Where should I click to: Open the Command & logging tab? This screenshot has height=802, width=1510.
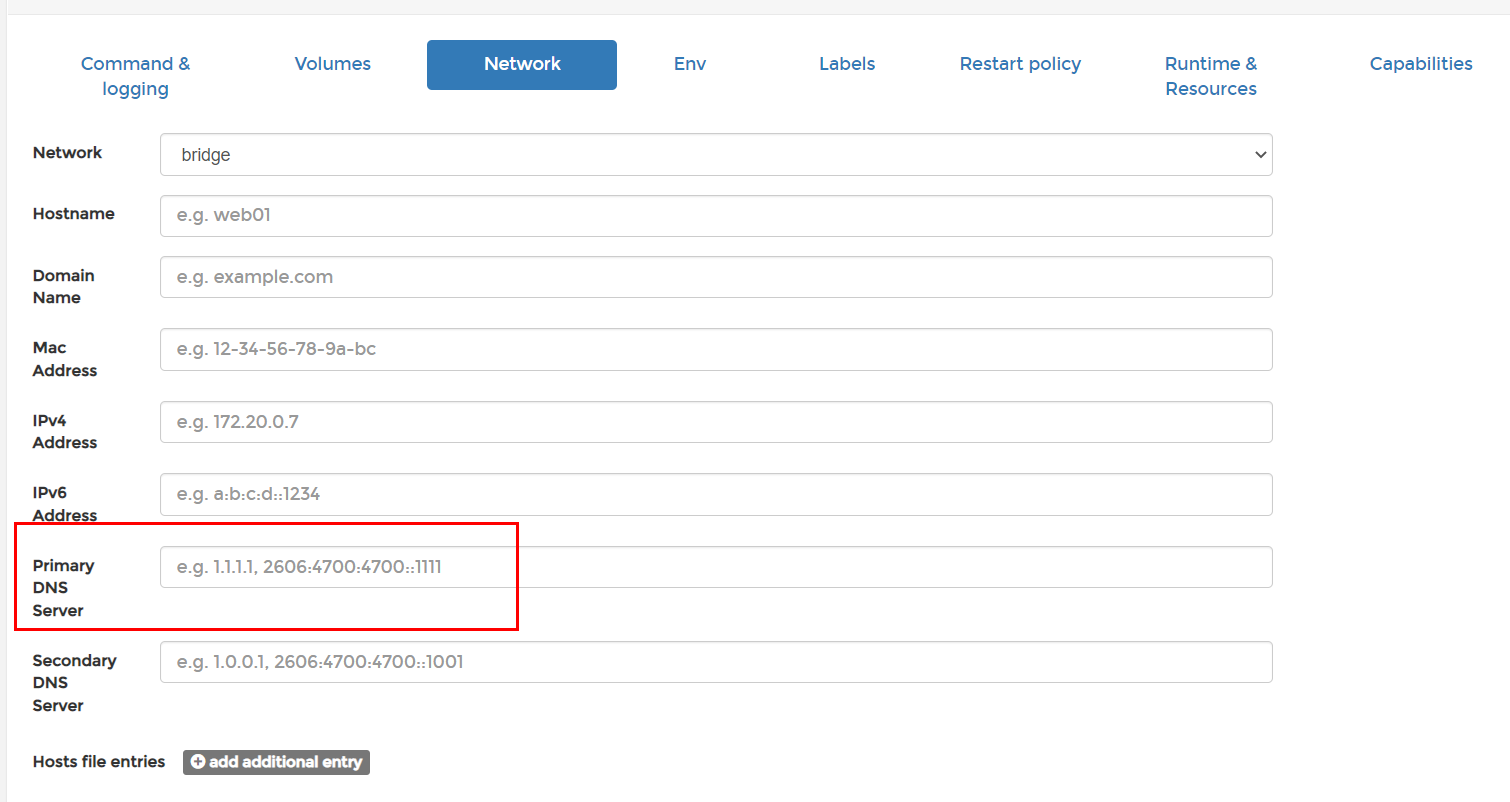pyautogui.click(x=135, y=76)
